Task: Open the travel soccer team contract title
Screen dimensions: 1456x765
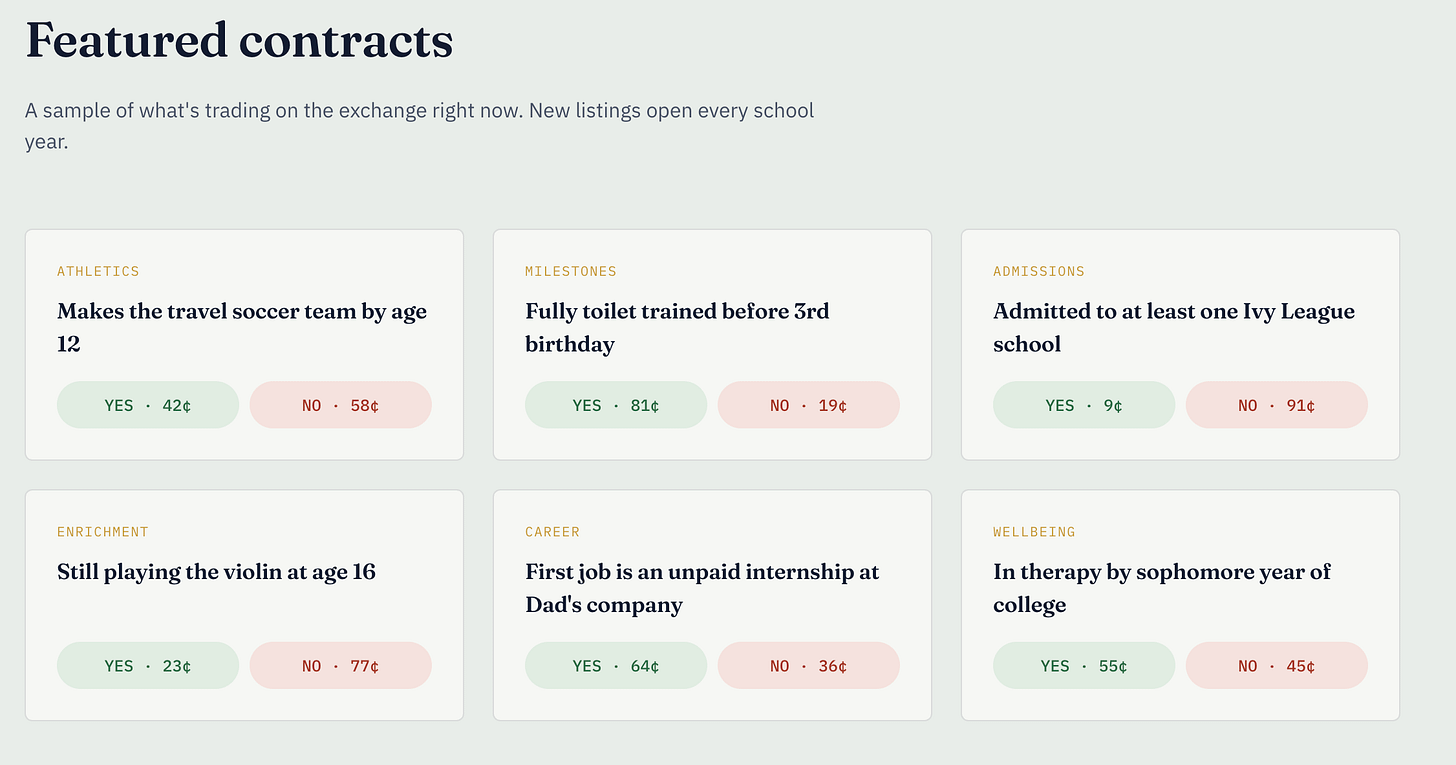Action: [x=242, y=327]
